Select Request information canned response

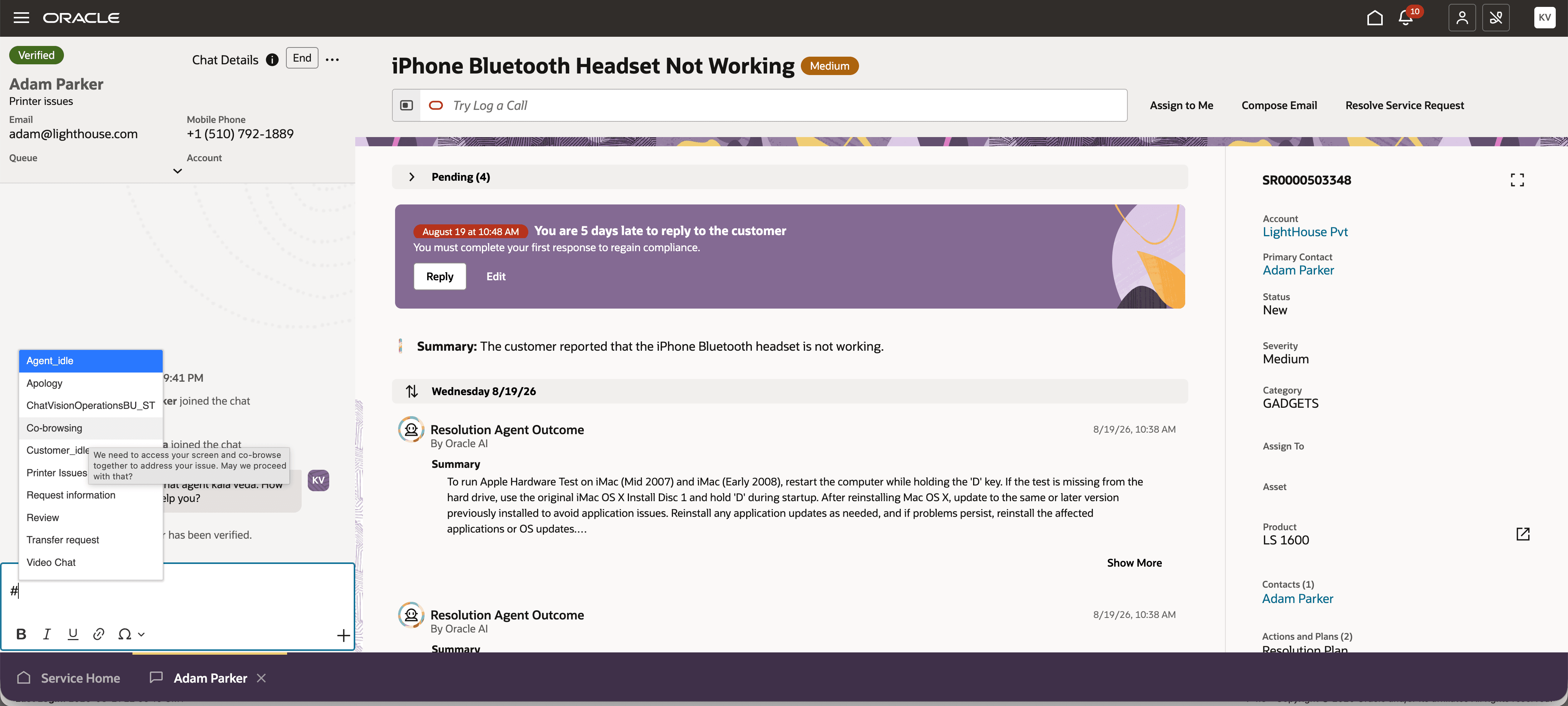[91, 495]
